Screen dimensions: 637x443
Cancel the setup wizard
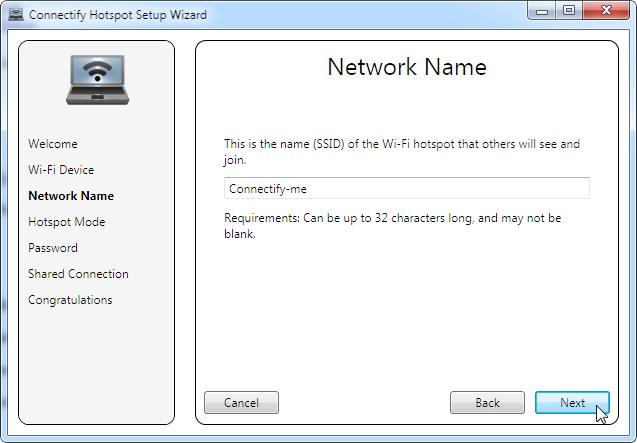click(241, 402)
